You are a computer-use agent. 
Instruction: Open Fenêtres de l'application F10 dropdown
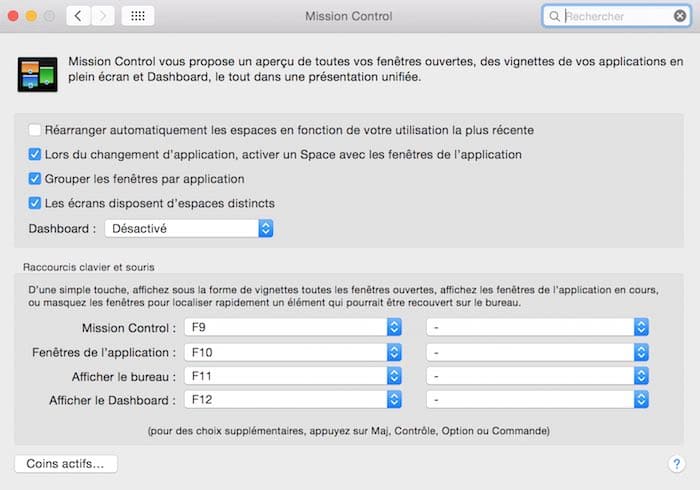pos(293,353)
